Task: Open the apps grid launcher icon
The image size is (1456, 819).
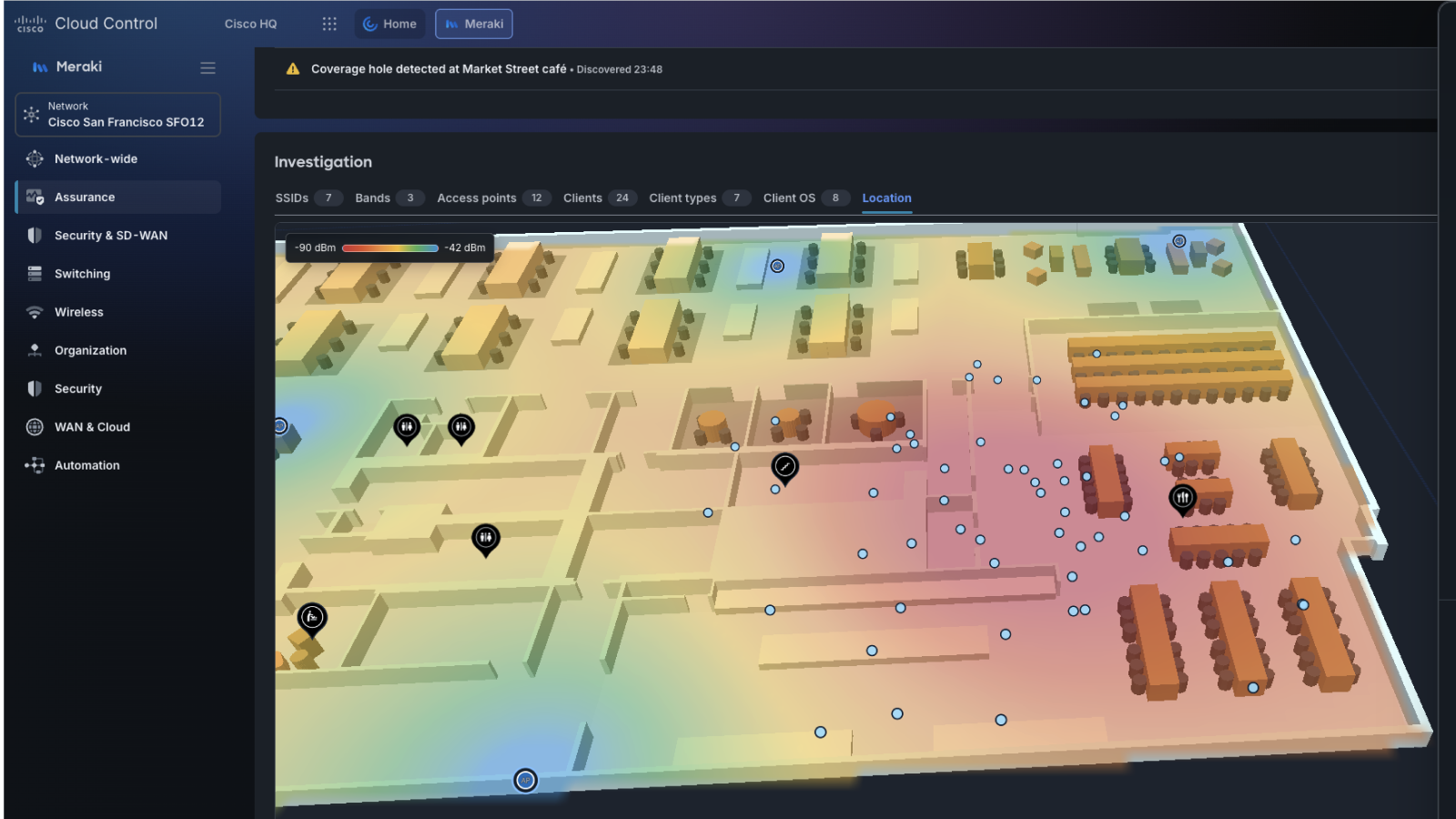Action: [x=329, y=24]
